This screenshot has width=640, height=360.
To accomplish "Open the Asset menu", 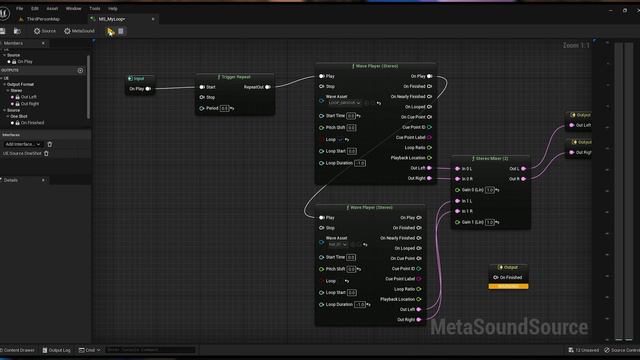I will pyautogui.click(x=52, y=9).
